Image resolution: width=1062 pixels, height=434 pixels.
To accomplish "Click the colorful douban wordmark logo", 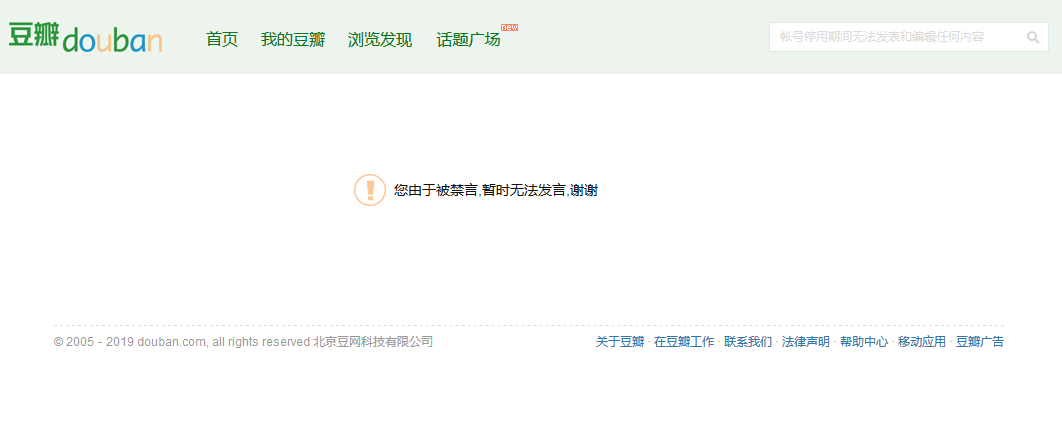I will [112, 41].
